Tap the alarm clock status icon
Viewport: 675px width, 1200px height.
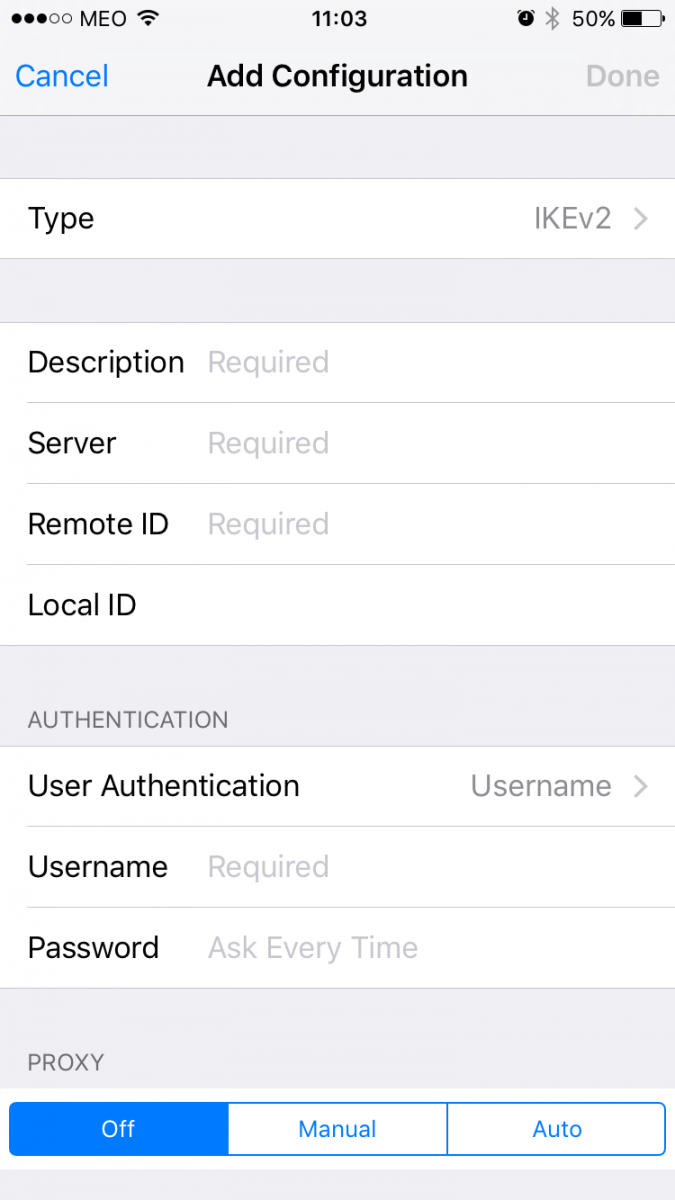525,18
